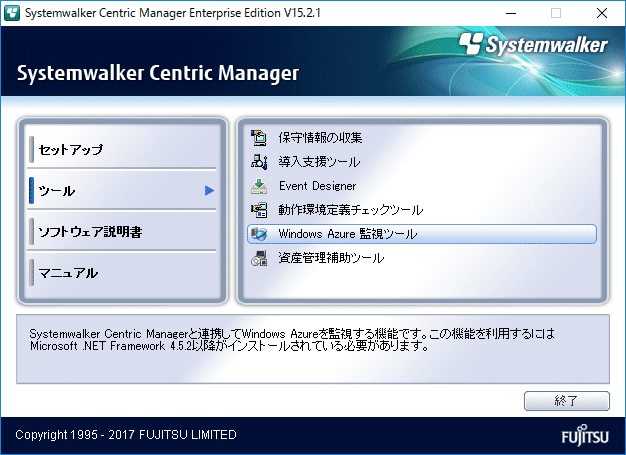Open the マニュアル menu section
Viewport: 626px width, 455px height.
[122, 273]
